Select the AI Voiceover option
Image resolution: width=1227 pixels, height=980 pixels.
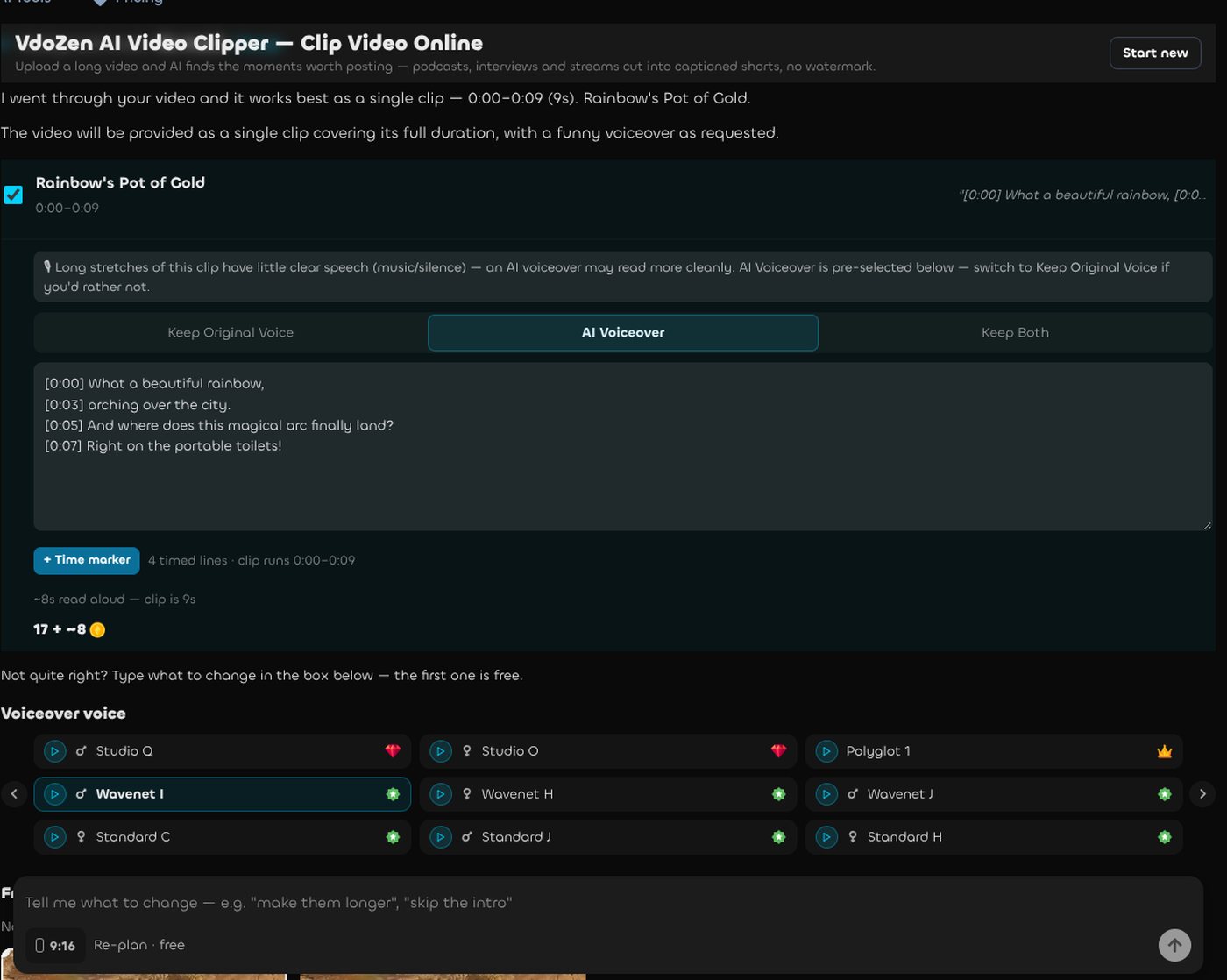(x=623, y=333)
